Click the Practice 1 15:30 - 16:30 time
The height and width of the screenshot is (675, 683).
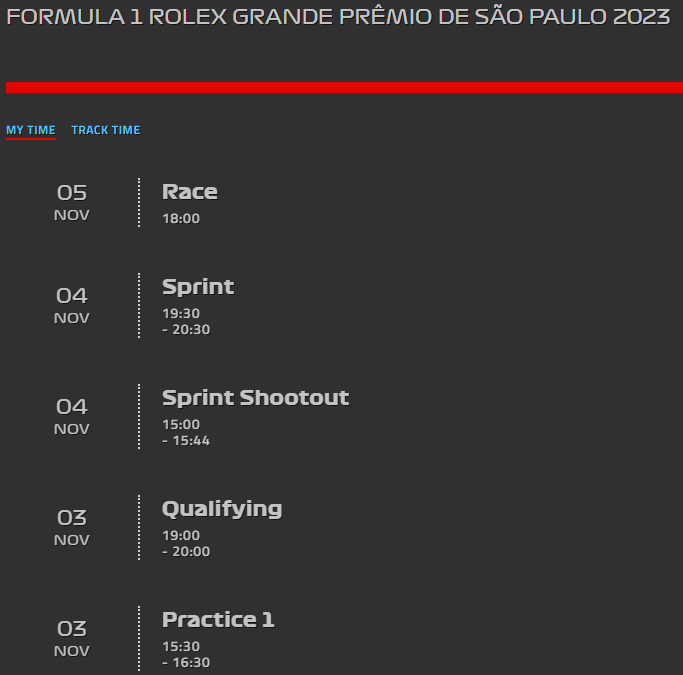pyautogui.click(x=186, y=655)
